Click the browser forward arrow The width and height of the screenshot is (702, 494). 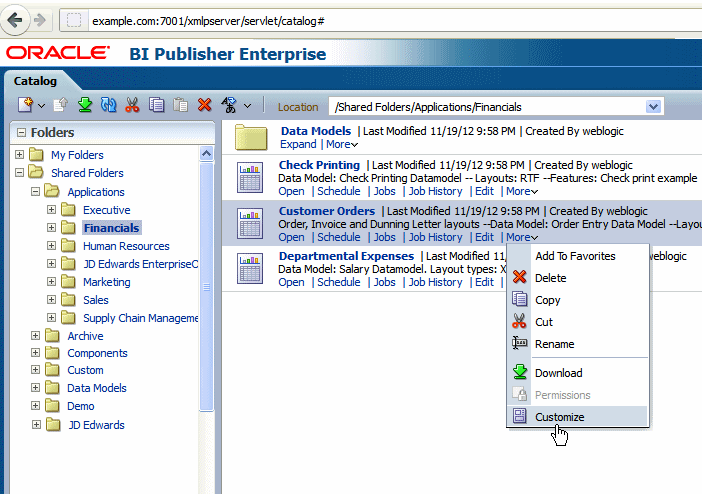[x=40, y=20]
